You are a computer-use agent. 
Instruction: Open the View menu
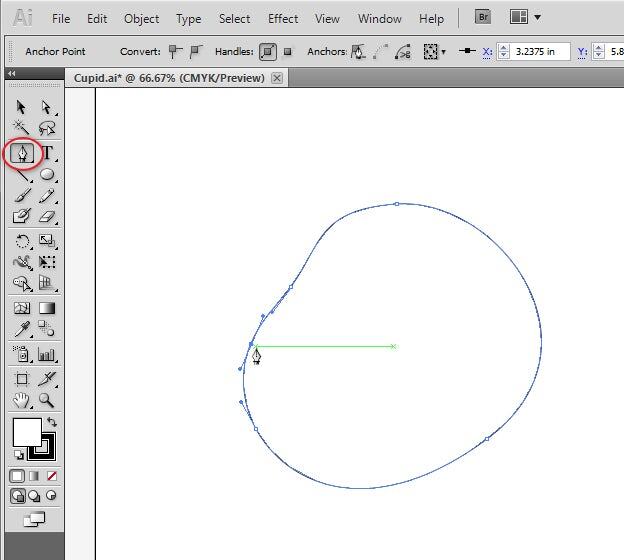coord(327,19)
